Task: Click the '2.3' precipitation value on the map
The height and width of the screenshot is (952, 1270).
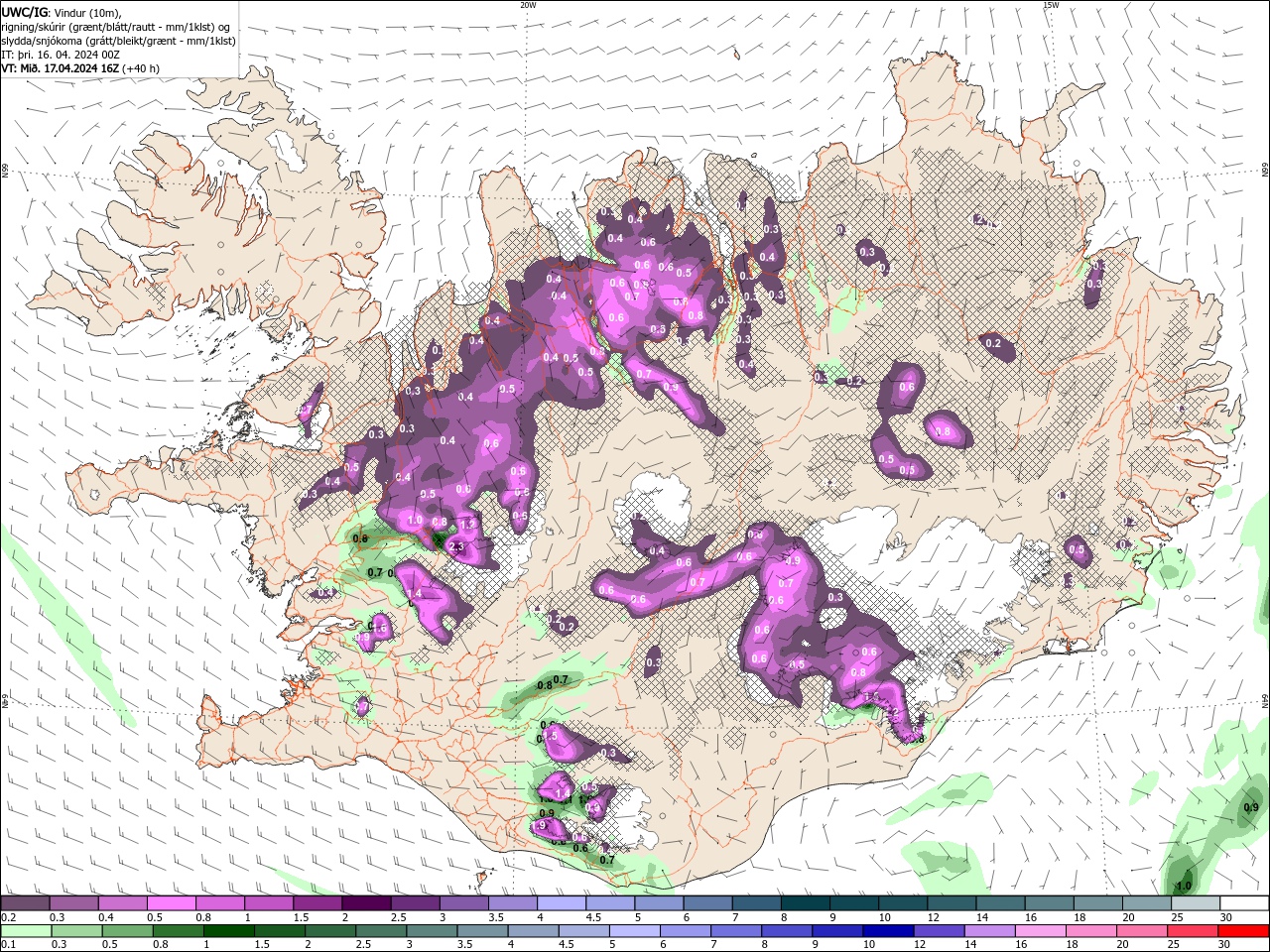Action: click(457, 546)
